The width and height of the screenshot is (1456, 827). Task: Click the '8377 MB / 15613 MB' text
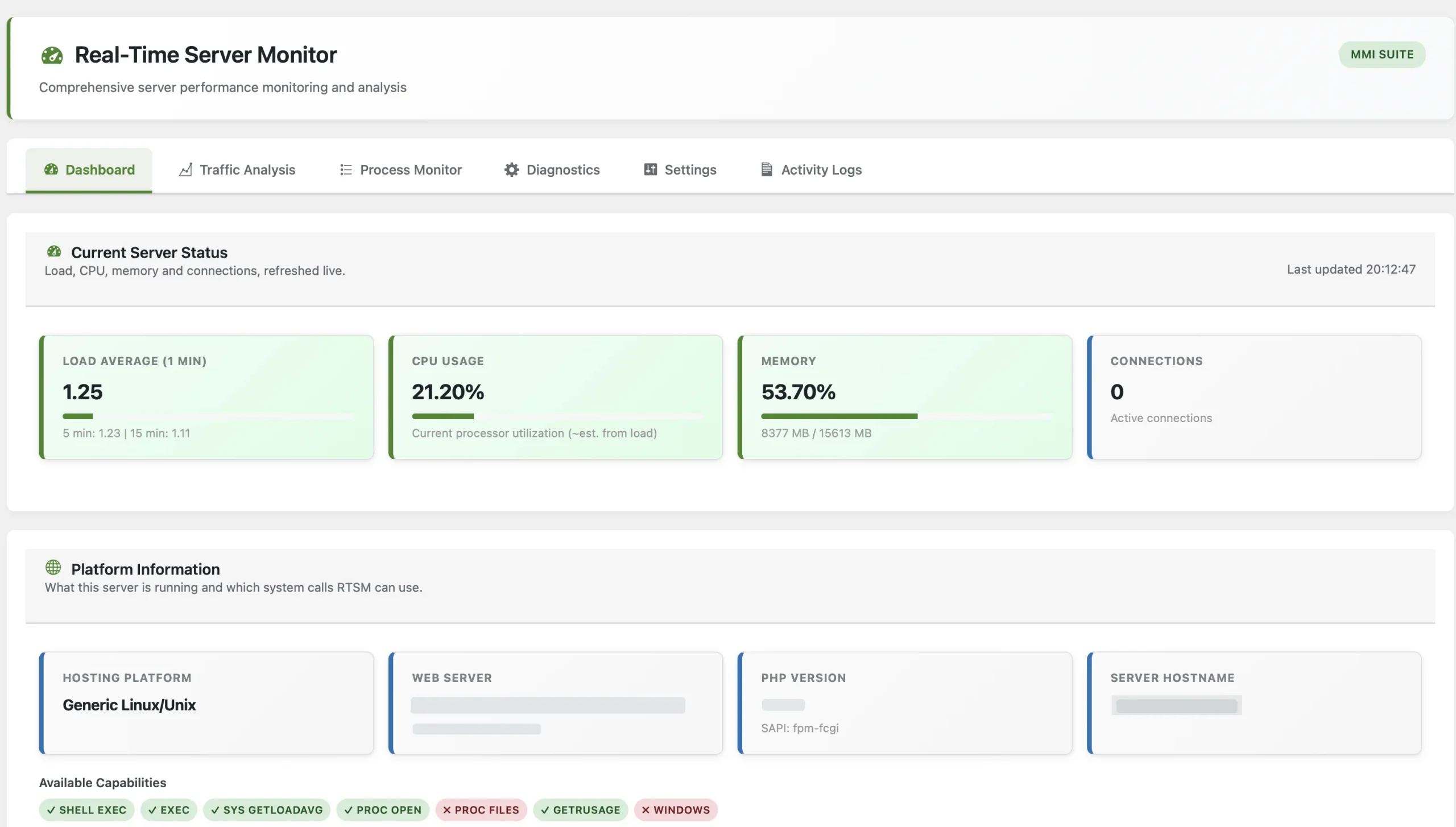pos(816,433)
